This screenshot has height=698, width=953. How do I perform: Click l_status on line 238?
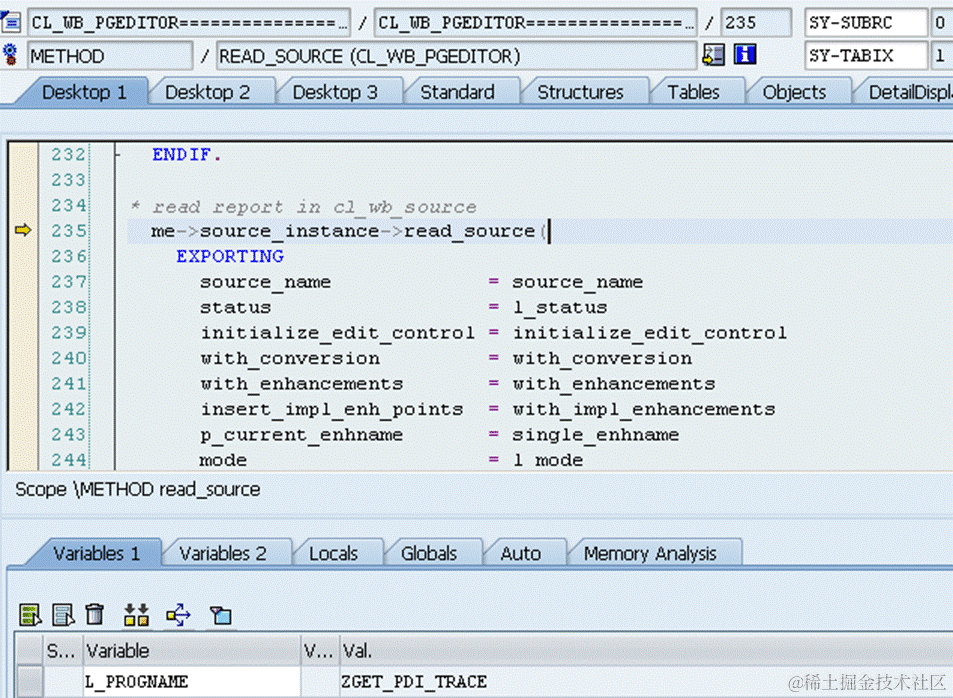point(560,307)
